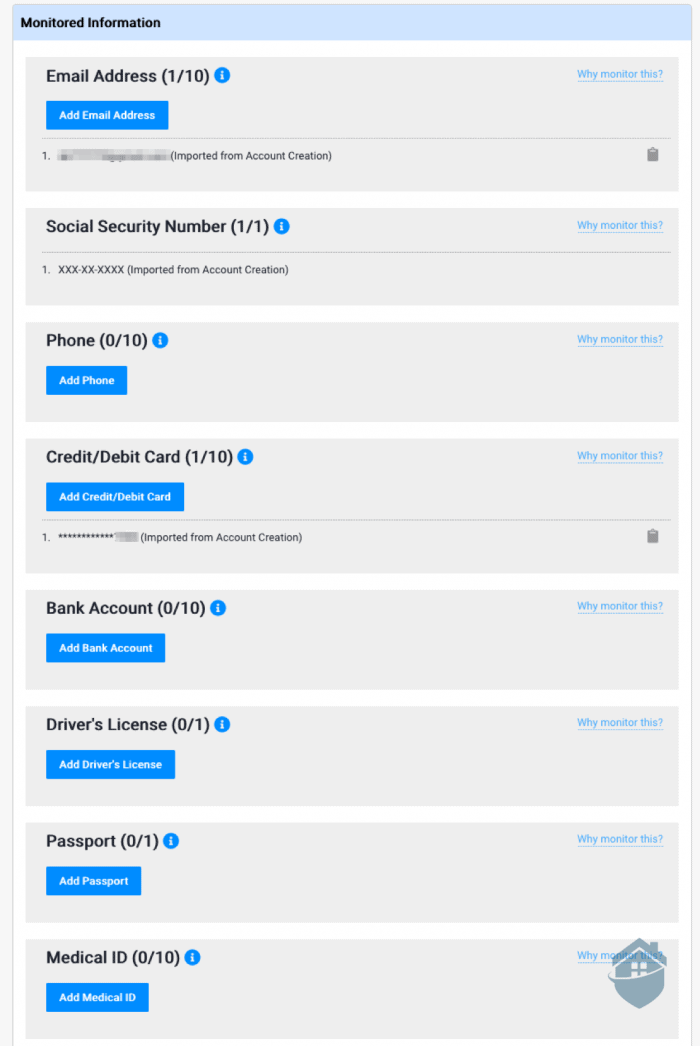700x1046 pixels.
Task: Open the Email Address info tooltip icon
Action: click(x=222, y=75)
